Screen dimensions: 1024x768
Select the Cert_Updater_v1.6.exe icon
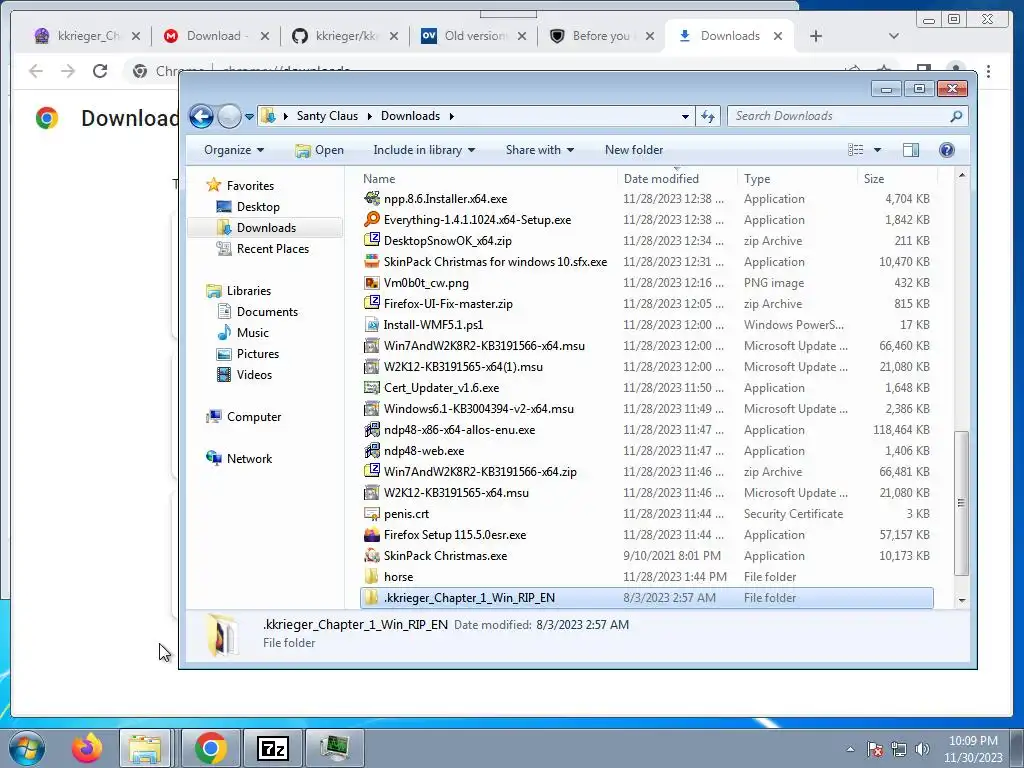point(372,388)
